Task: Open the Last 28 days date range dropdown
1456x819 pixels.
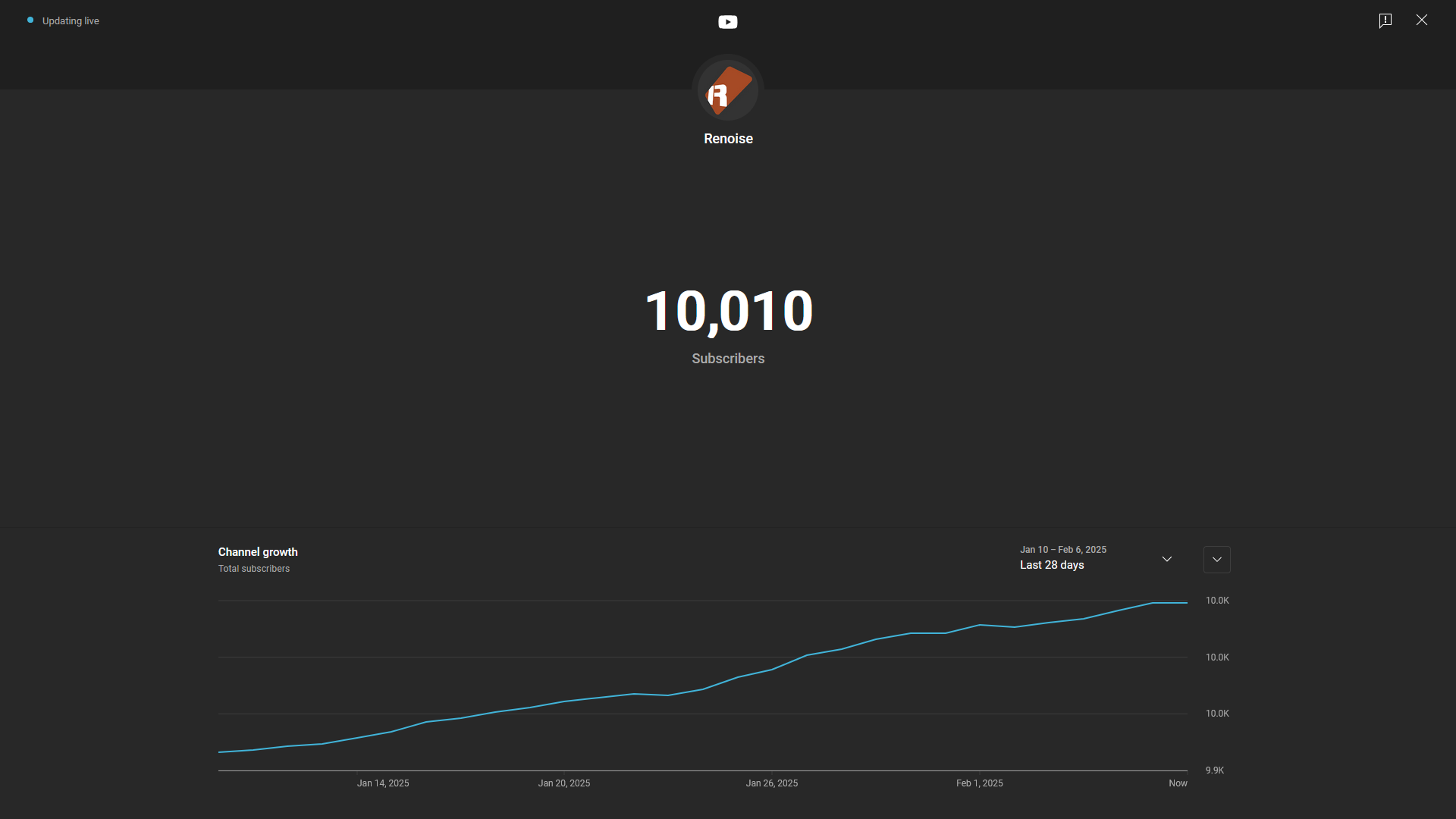Action: (x=1096, y=559)
